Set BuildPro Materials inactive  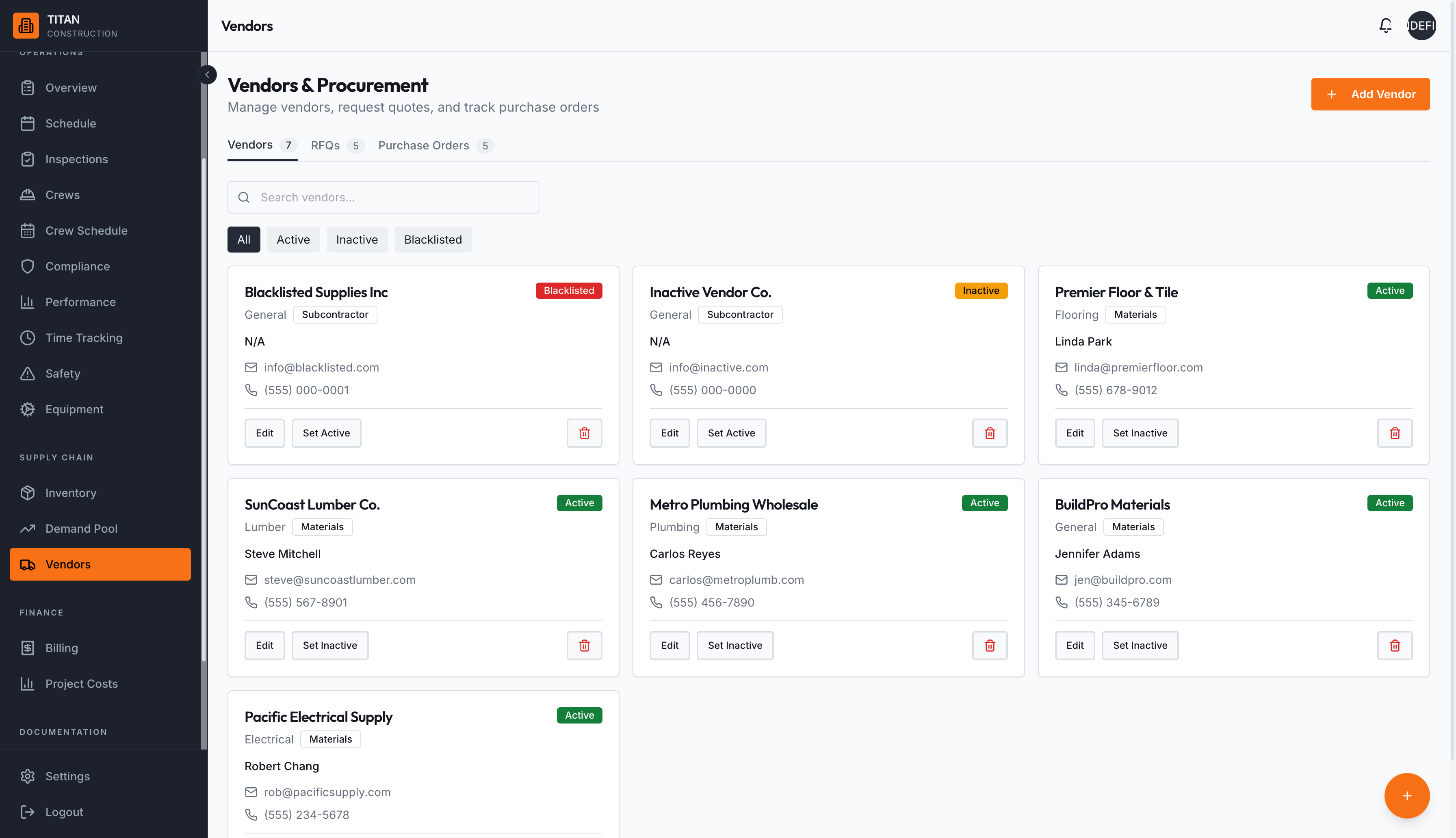point(1140,645)
